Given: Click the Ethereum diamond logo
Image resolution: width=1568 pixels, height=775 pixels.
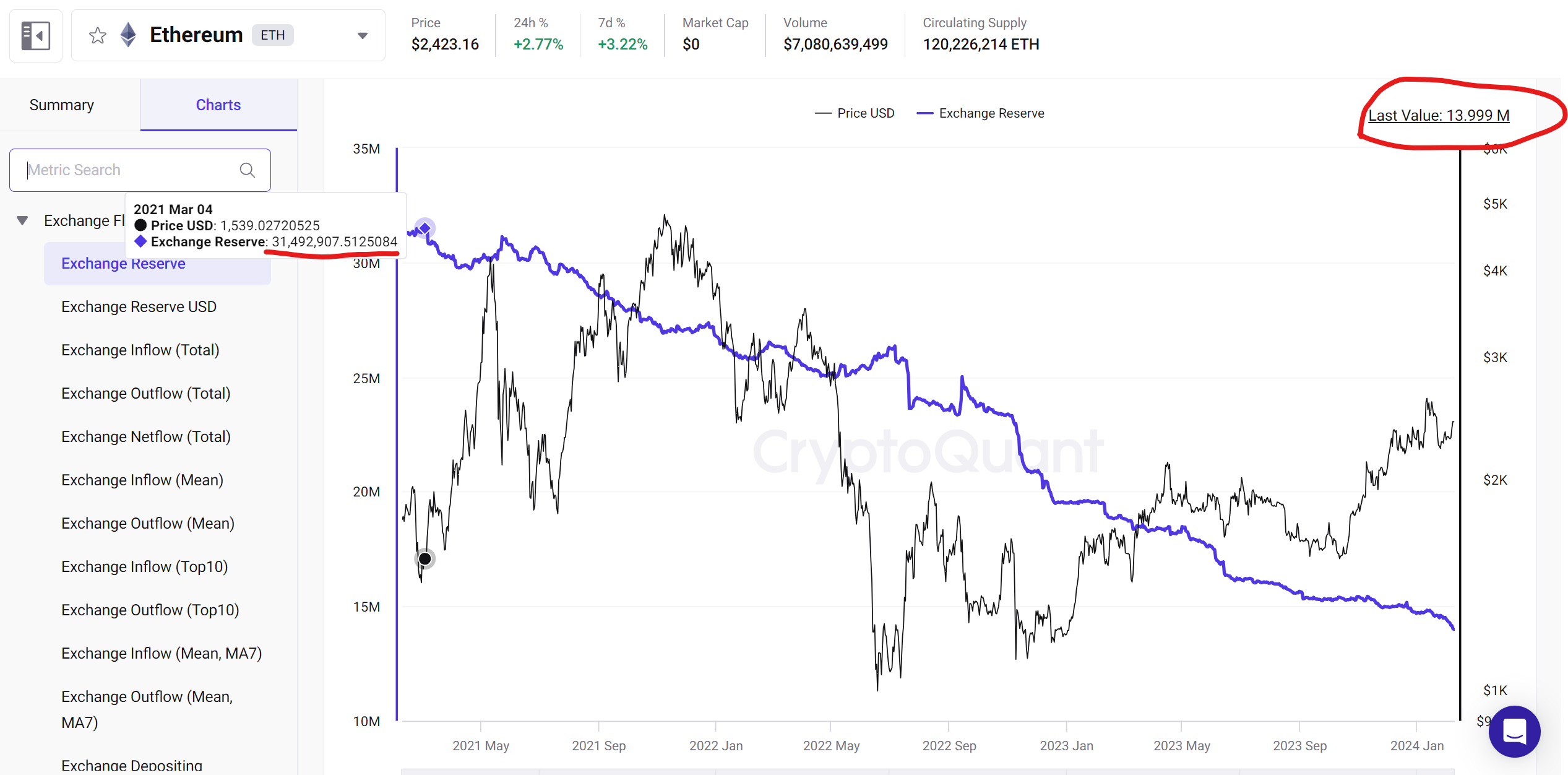Looking at the screenshot, I should click(x=128, y=35).
